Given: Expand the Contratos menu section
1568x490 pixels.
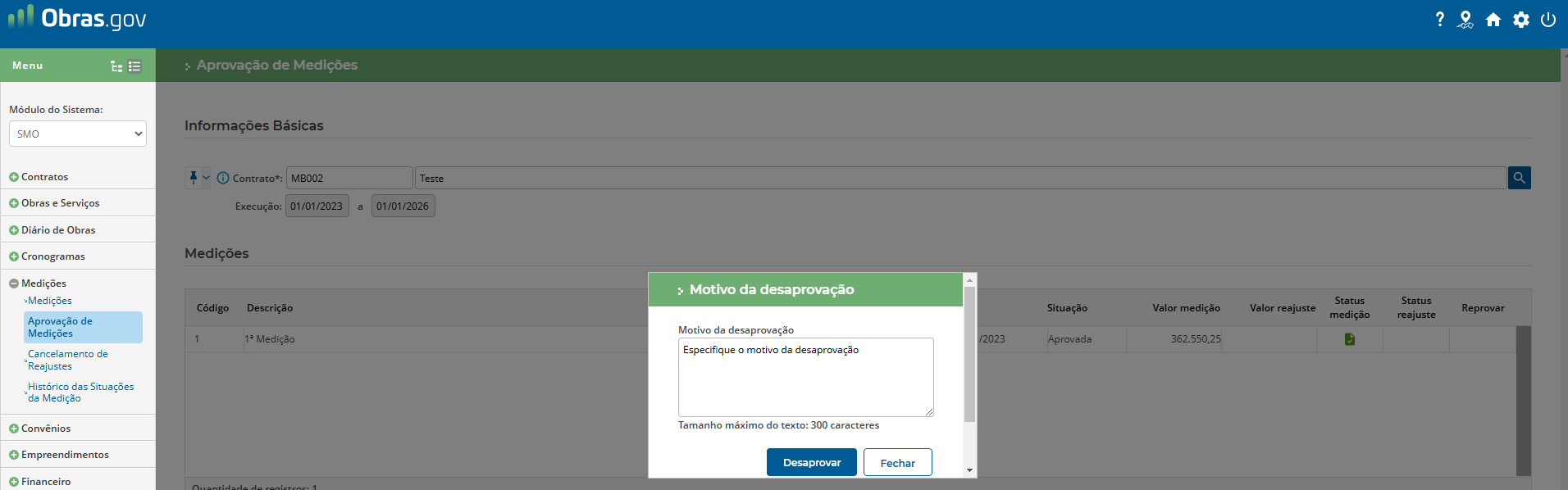Looking at the screenshot, I should coord(45,177).
